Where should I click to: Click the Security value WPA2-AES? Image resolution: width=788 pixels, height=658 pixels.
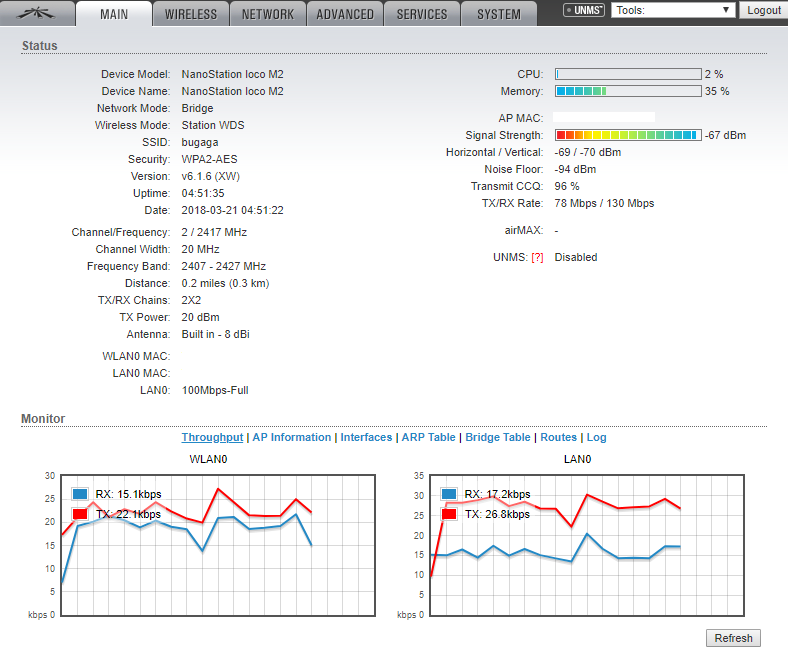209,159
